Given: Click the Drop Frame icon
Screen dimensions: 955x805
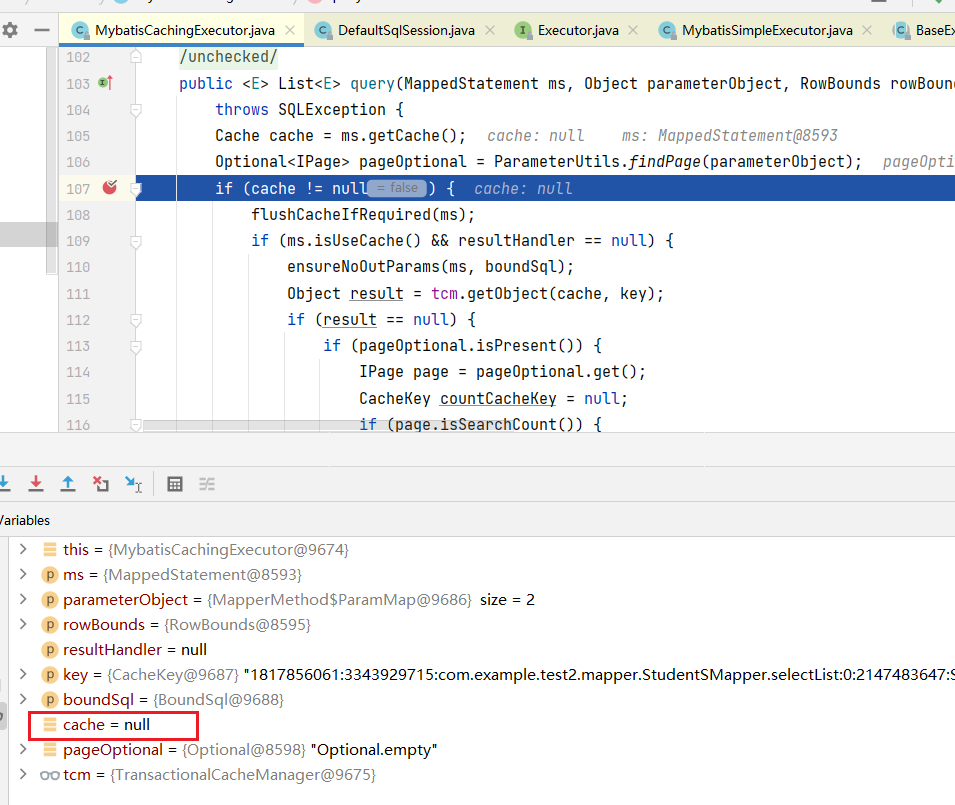Looking at the screenshot, I should (100, 484).
